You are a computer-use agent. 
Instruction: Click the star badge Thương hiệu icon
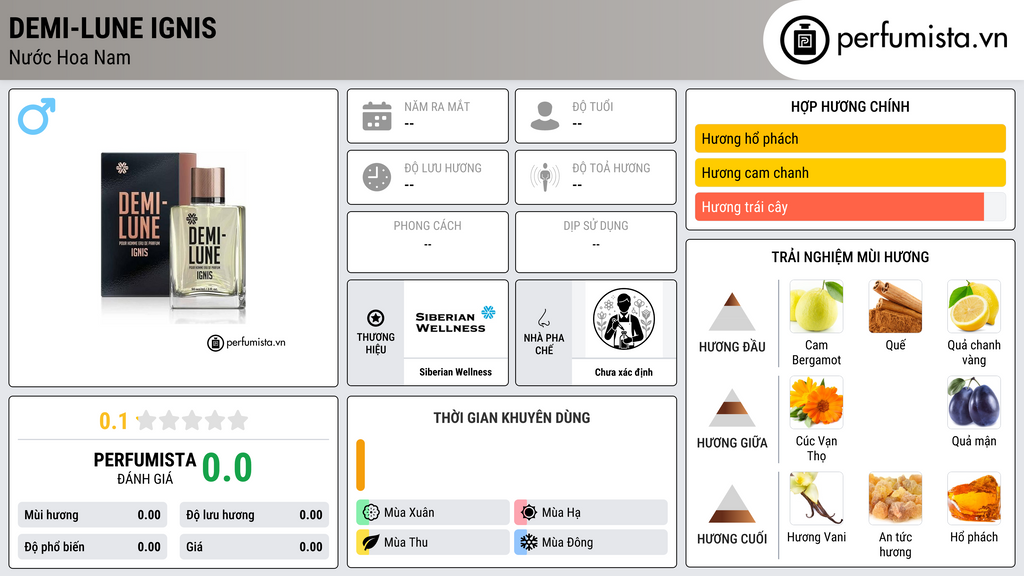tap(376, 318)
